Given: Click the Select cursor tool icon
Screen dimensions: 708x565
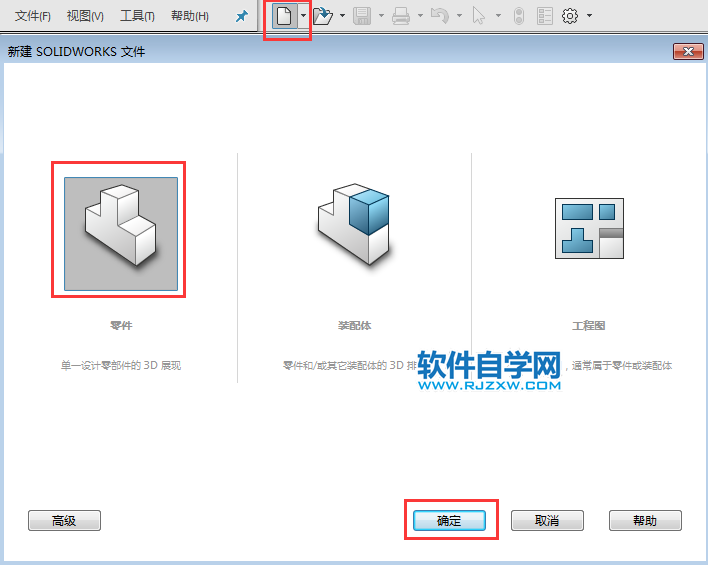Looking at the screenshot, I should 479,16.
